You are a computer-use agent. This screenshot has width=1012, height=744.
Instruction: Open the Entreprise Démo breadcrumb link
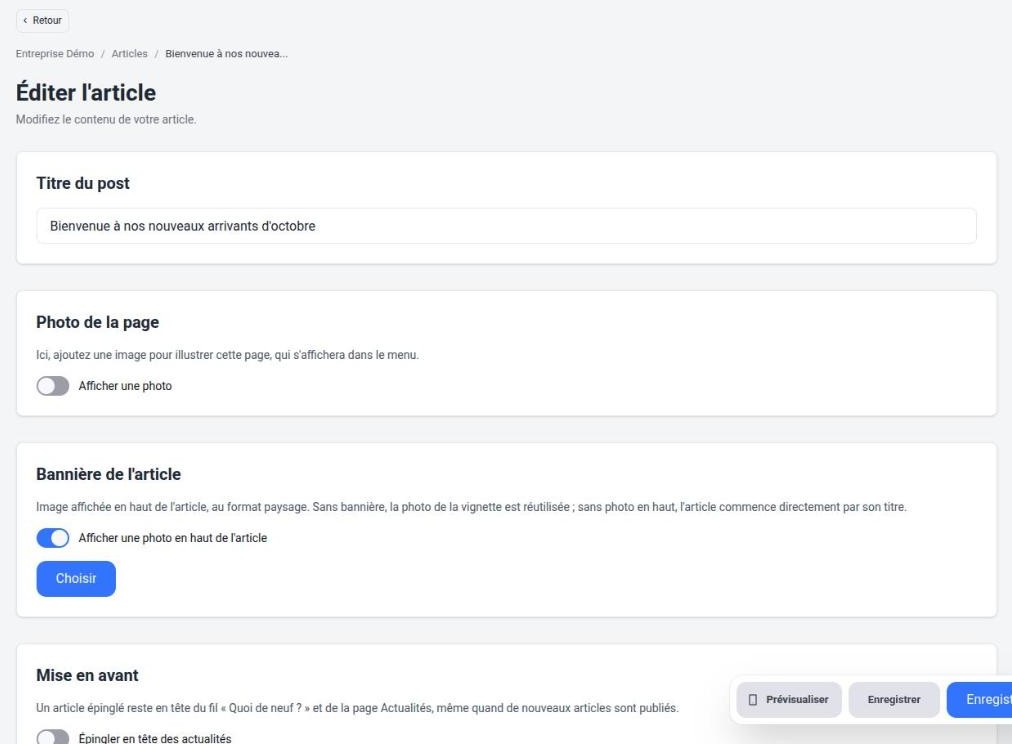click(55, 54)
